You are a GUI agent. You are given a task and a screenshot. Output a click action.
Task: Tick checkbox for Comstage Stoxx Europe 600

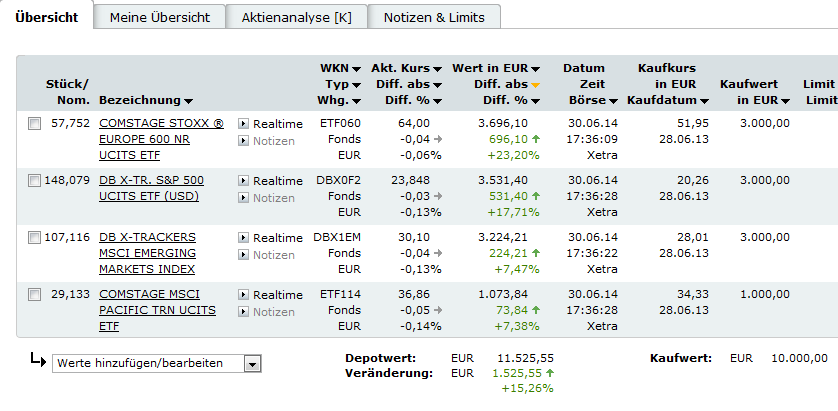pos(35,124)
